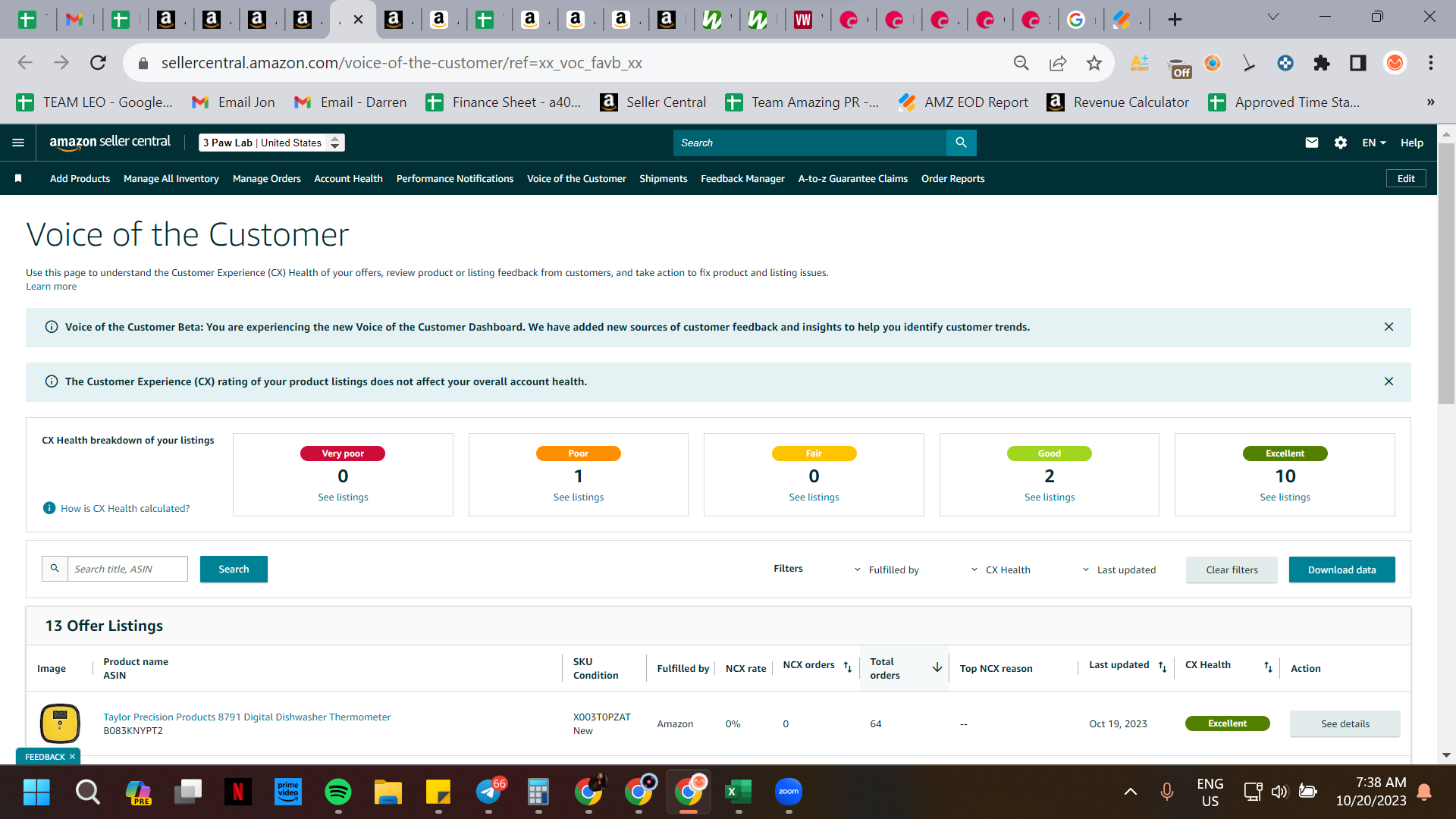Click the Download data button
Screen dimensions: 1456x819
pyautogui.click(x=1341, y=570)
